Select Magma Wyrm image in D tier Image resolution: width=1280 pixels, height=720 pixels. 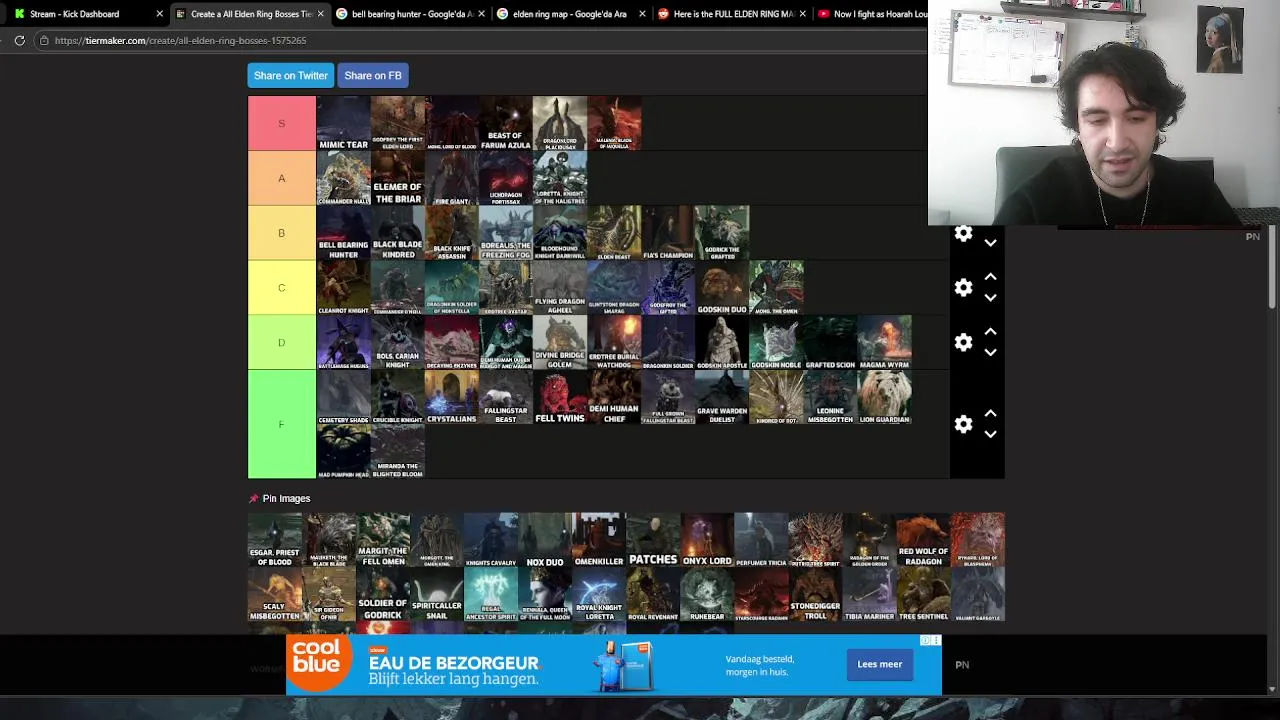884,343
